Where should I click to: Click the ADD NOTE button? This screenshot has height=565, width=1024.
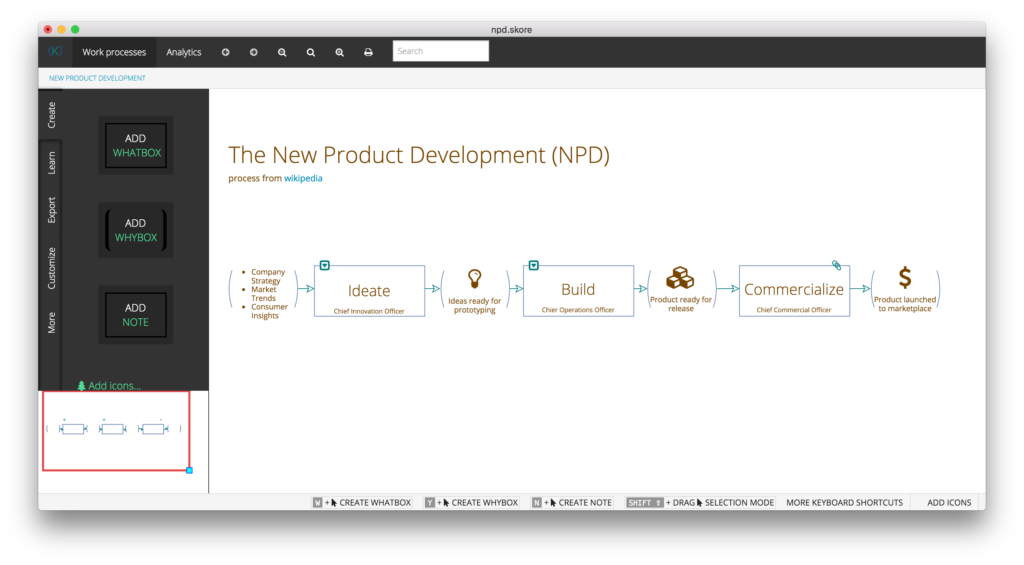click(136, 315)
